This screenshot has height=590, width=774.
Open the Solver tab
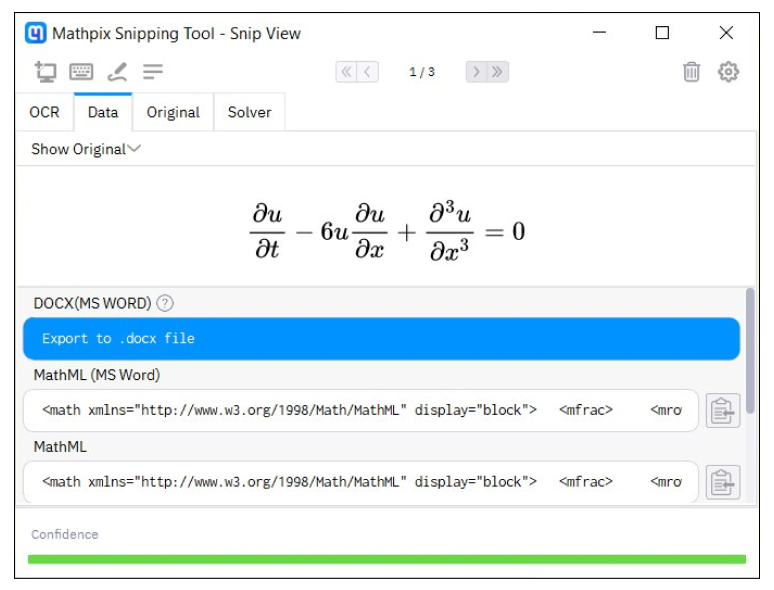click(x=249, y=112)
